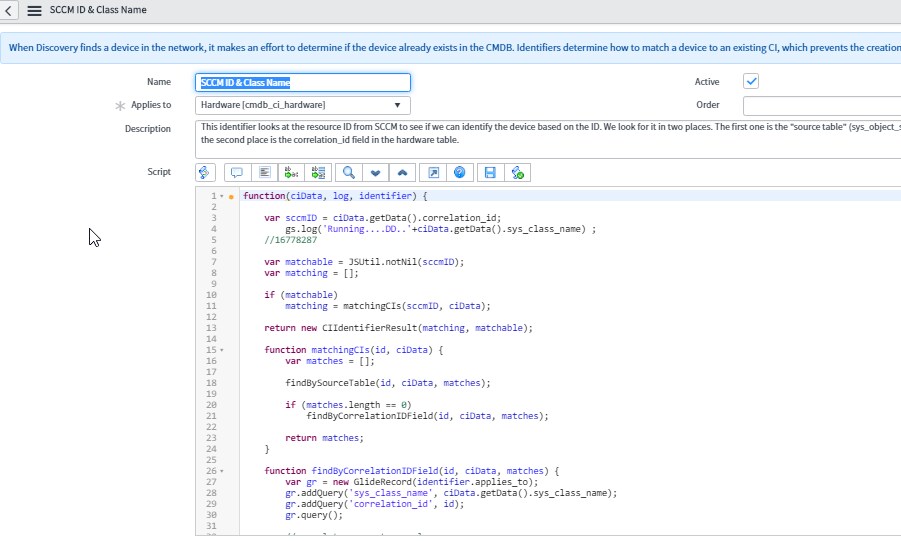Click into the Description text area
Screen dimensions: 901x541
coord(548,139)
